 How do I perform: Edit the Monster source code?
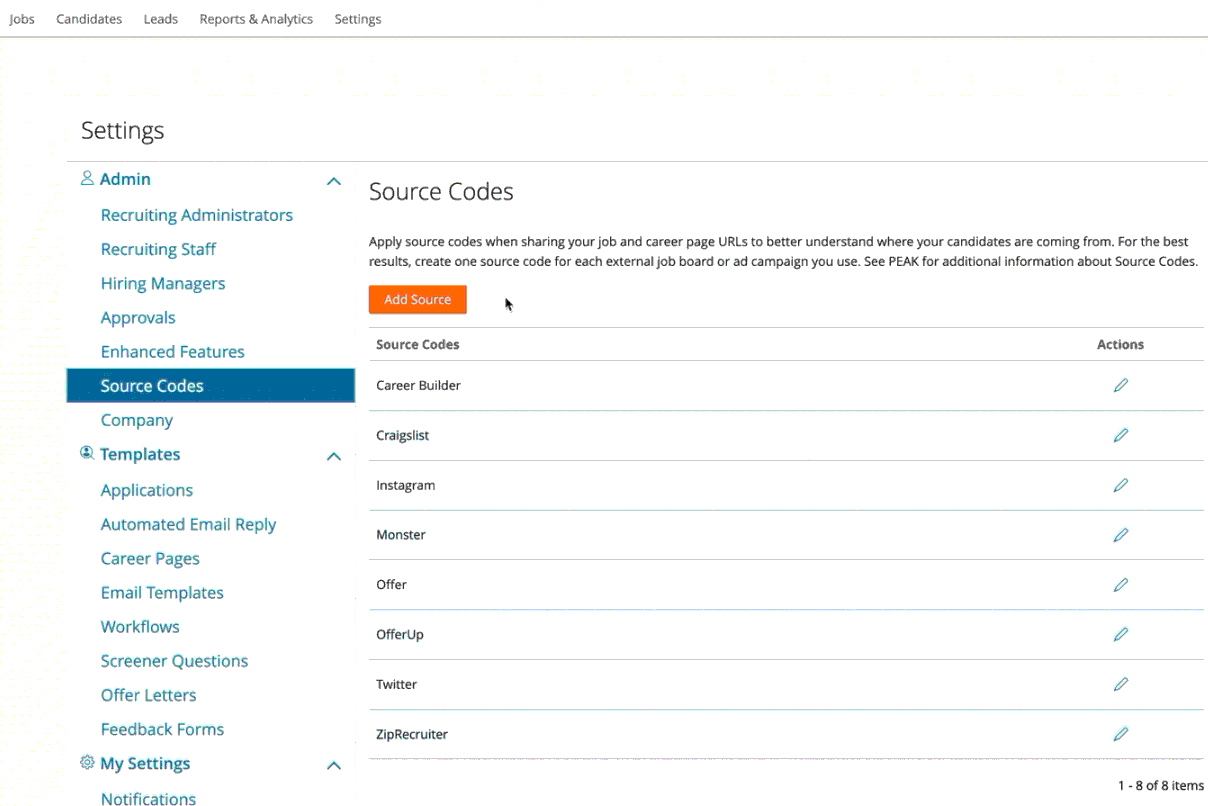1120,535
